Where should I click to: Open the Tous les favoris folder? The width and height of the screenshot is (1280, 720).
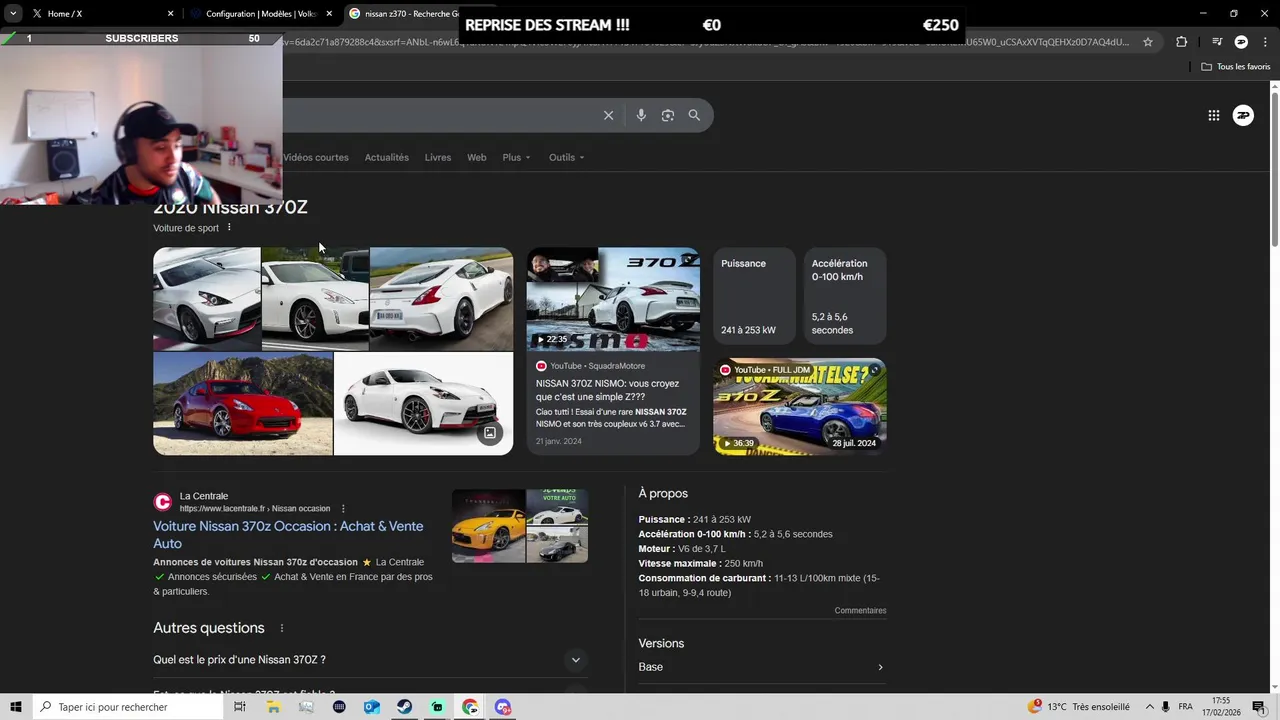pos(1236,67)
